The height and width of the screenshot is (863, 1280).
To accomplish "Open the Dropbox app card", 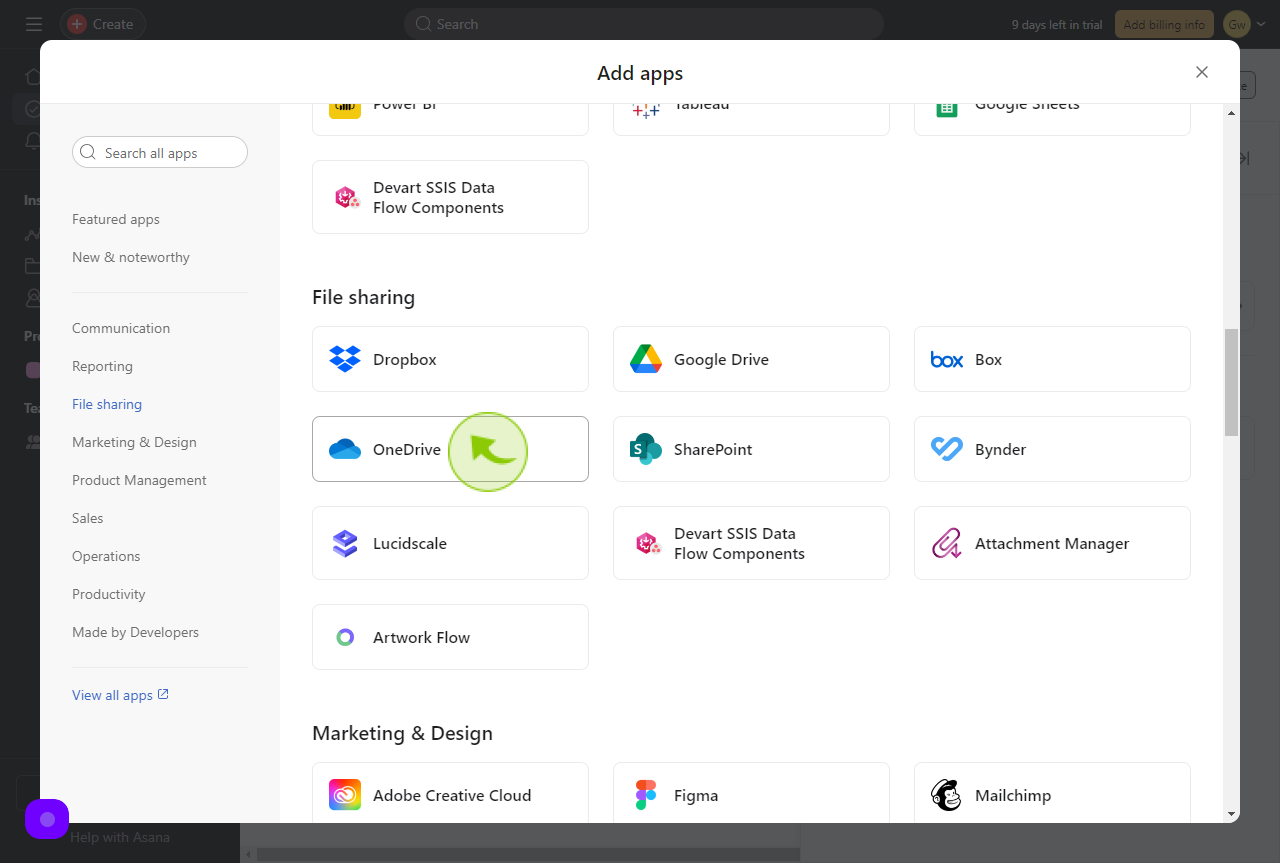I will [x=450, y=359].
